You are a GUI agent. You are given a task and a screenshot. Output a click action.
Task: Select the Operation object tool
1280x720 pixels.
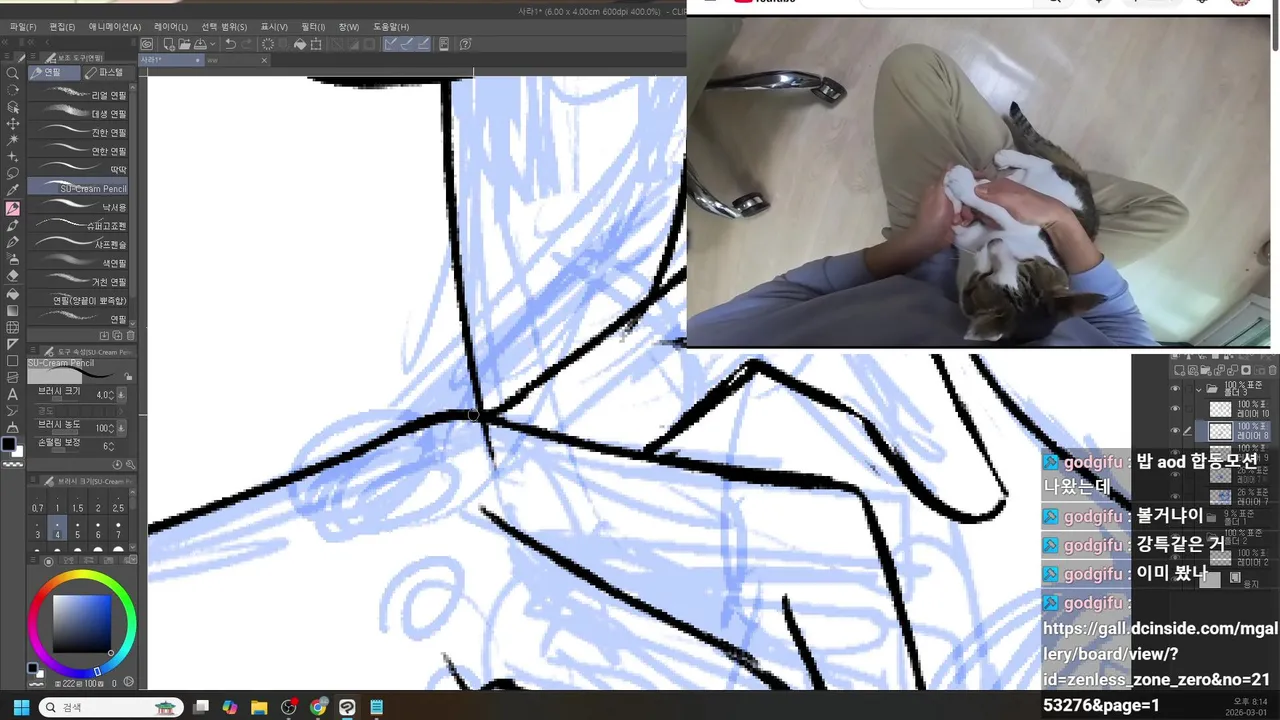pyautogui.click(x=13, y=107)
